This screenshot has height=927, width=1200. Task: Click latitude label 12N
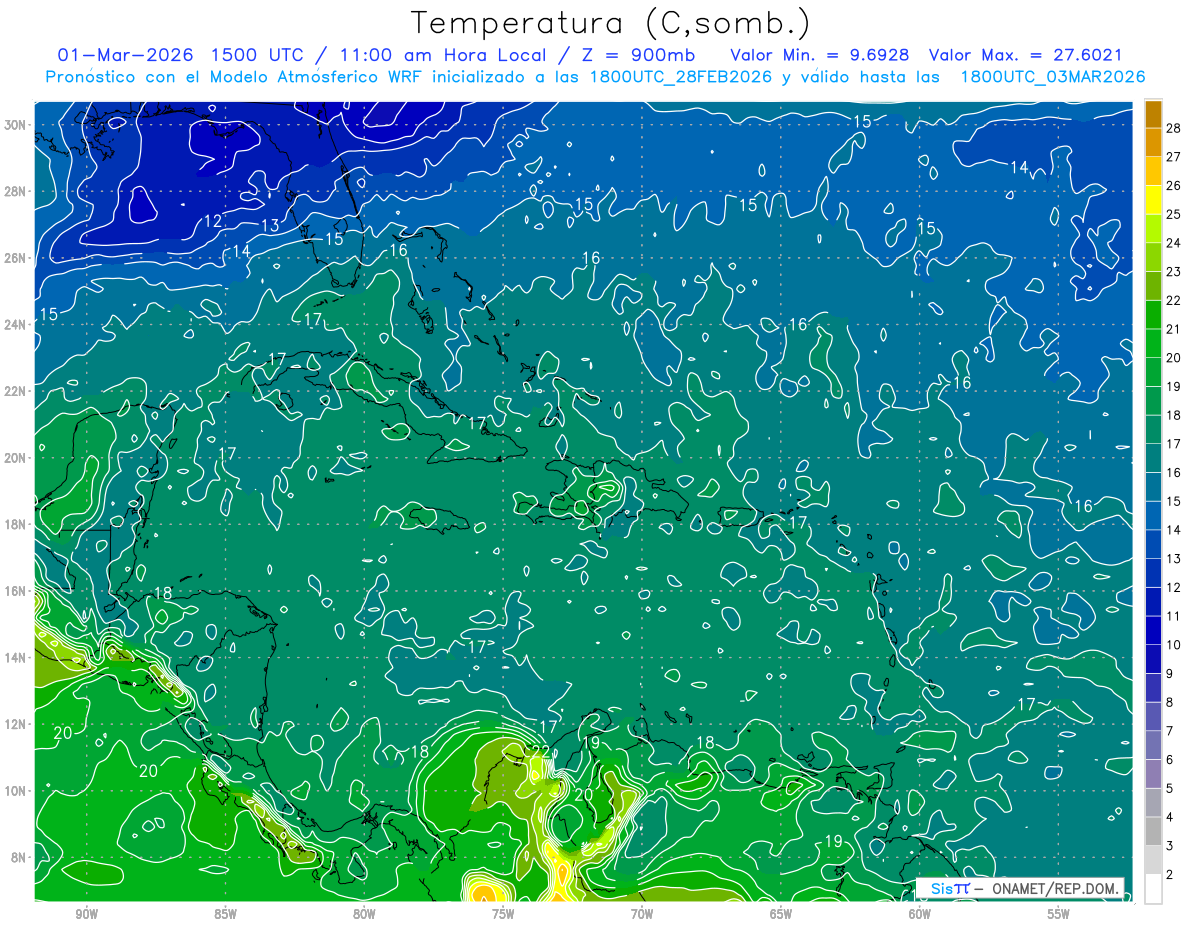pyautogui.click(x=17, y=724)
